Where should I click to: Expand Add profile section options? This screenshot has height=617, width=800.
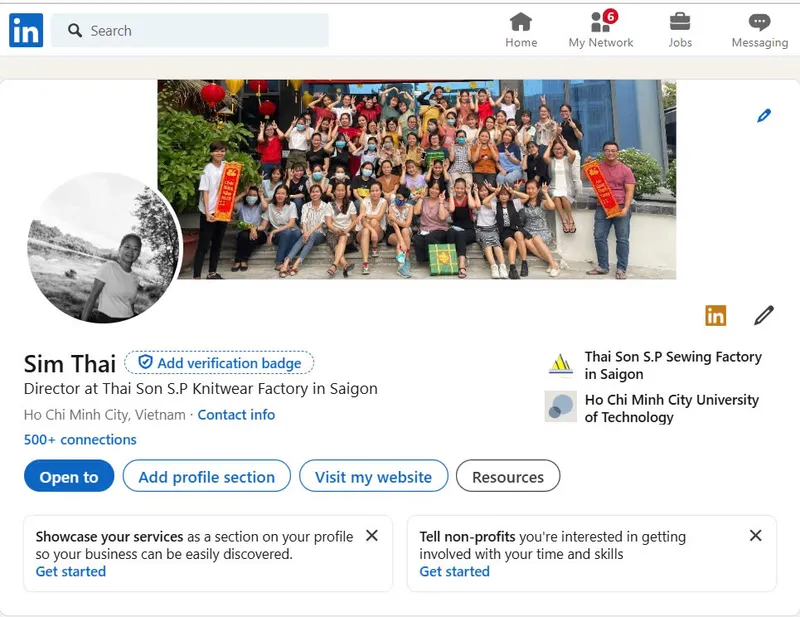(207, 476)
